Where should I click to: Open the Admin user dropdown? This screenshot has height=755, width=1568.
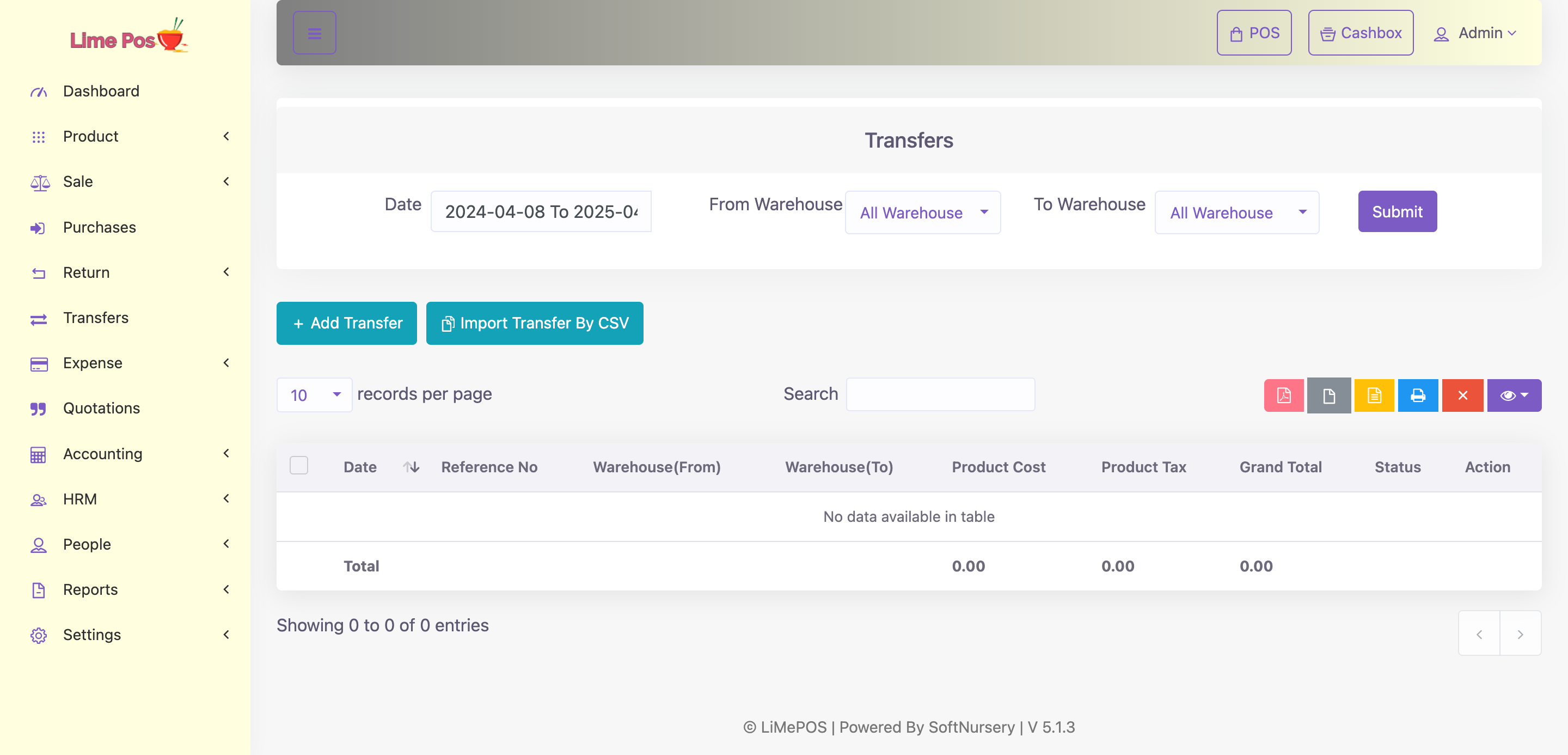tap(1474, 33)
